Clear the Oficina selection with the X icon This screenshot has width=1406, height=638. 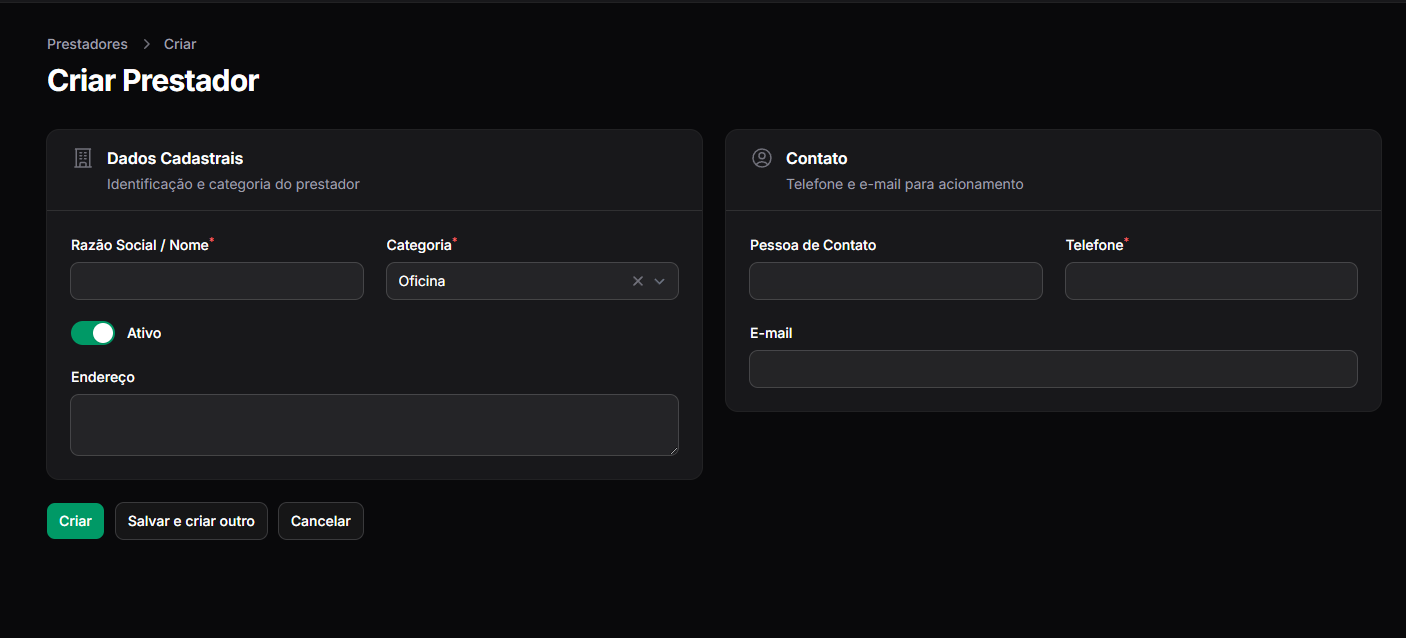point(638,281)
